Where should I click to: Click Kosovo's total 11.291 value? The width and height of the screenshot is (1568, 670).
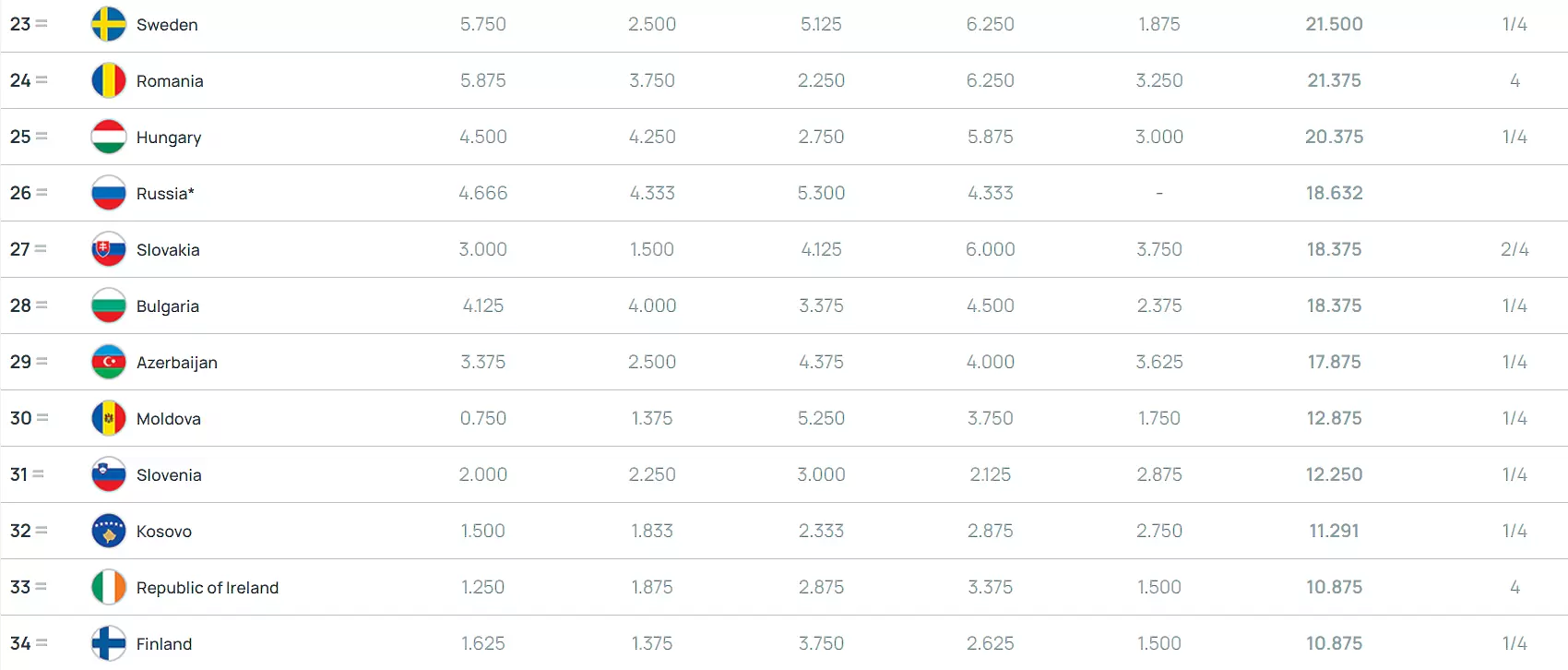(x=1334, y=531)
